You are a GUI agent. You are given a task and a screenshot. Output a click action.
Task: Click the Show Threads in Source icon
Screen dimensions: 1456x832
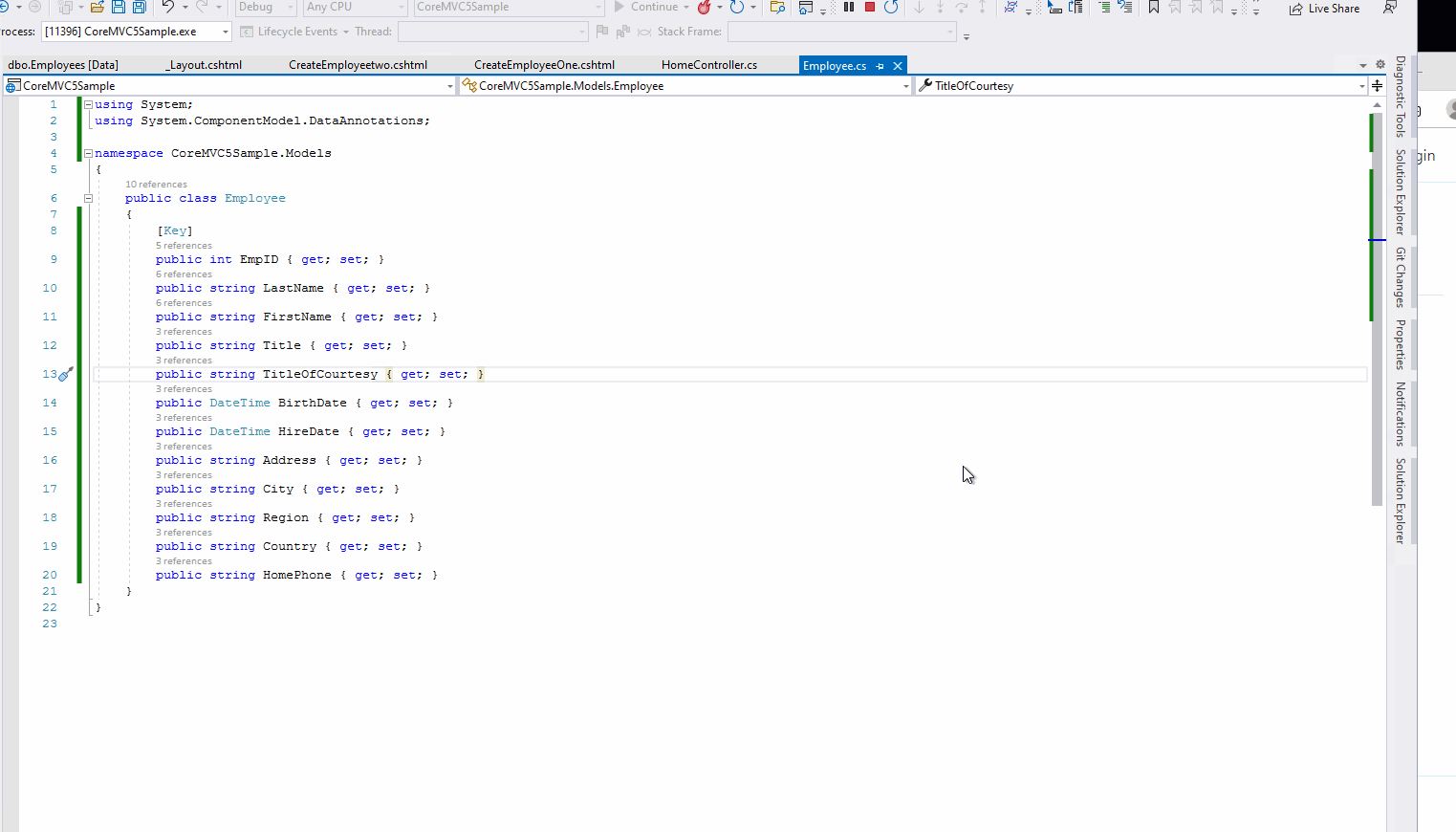click(x=1011, y=7)
